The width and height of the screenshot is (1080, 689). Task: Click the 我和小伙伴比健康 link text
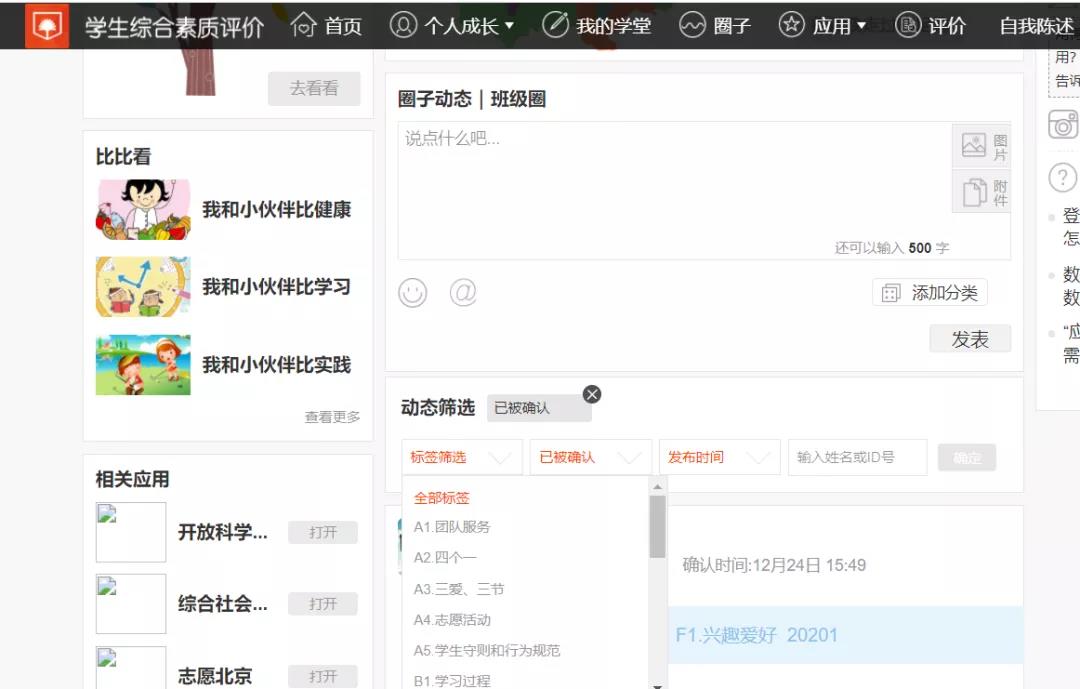(277, 209)
